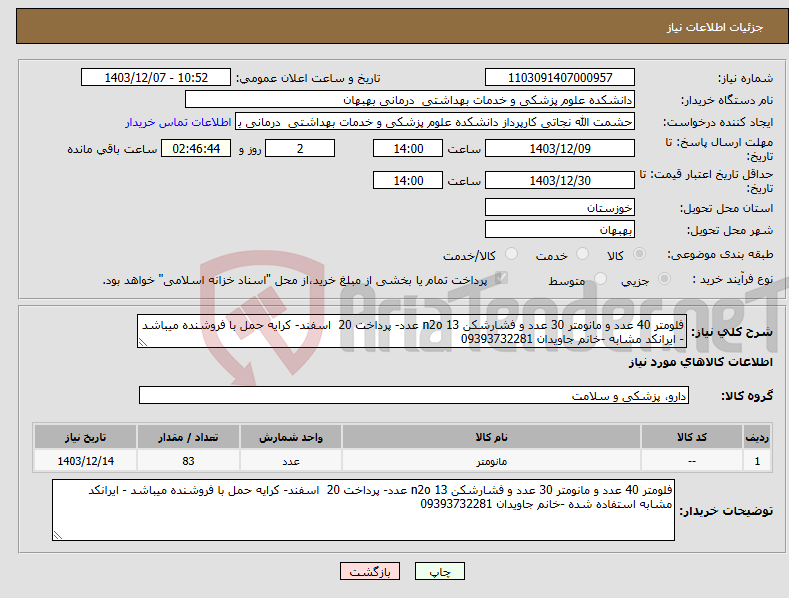Click the resize handle of buyer notes textarea

coord(58,535)
